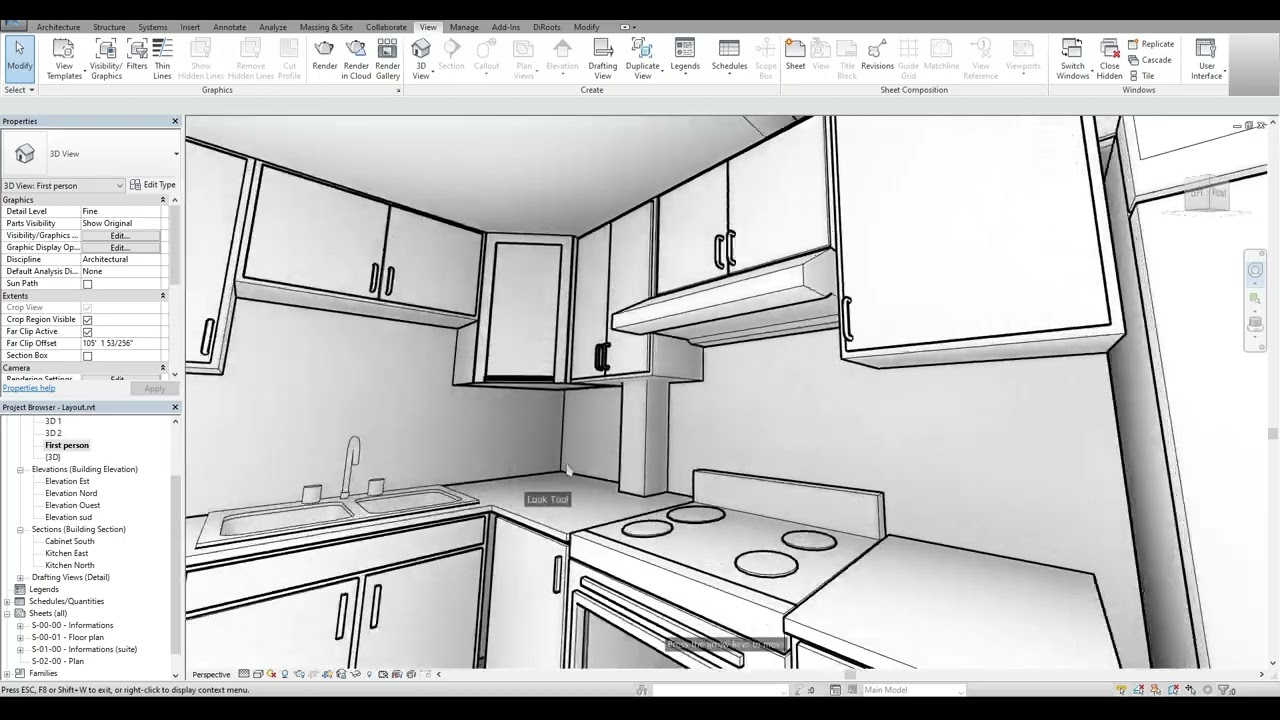Open the Schedules tool

[x=729, y=55]
